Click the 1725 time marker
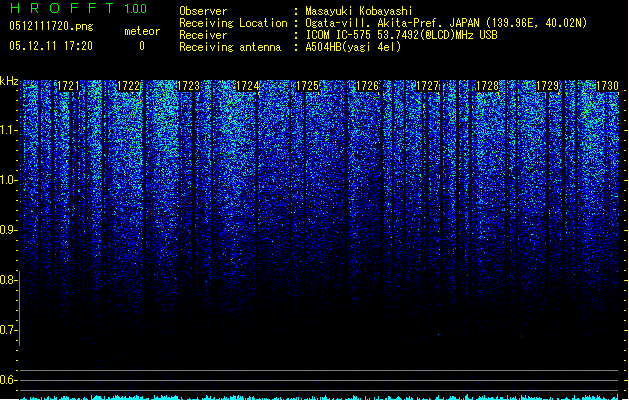The width and height of the screenshot is (629, 400). click(x=308, y=86)
